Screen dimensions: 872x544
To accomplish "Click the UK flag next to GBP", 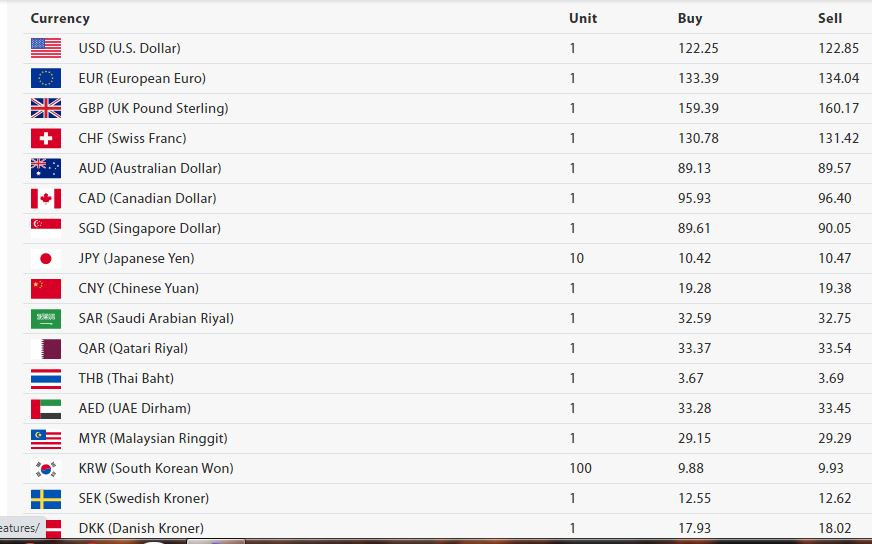I will (x=46, y=108).
